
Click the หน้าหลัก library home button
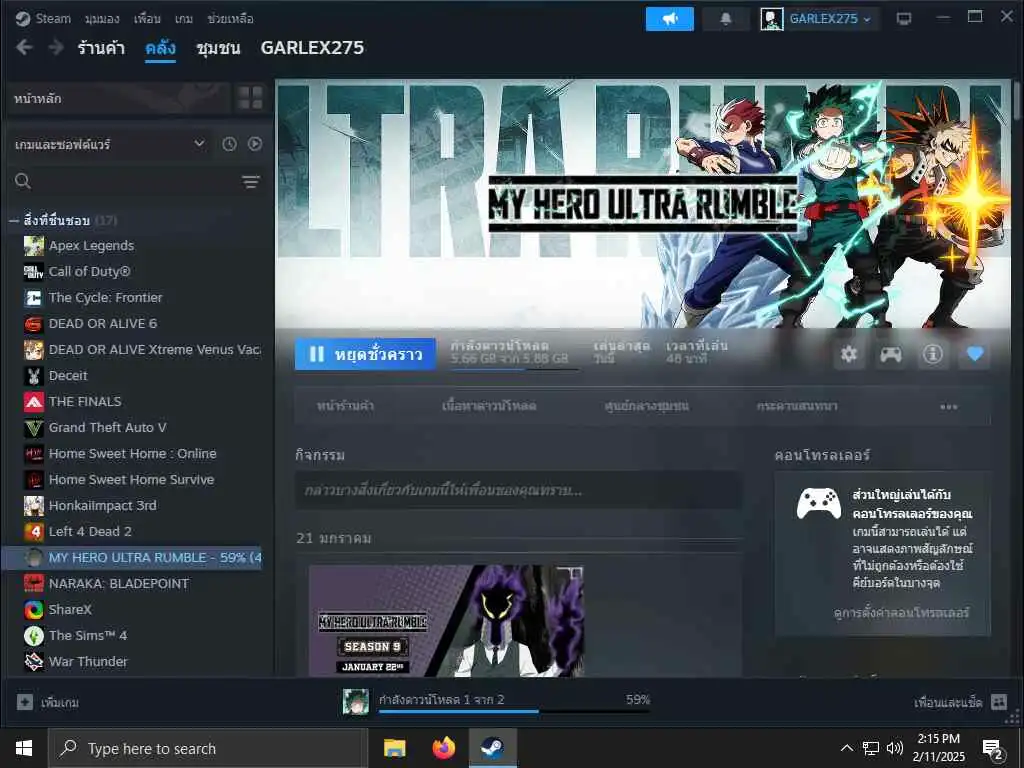click(118, 99)
